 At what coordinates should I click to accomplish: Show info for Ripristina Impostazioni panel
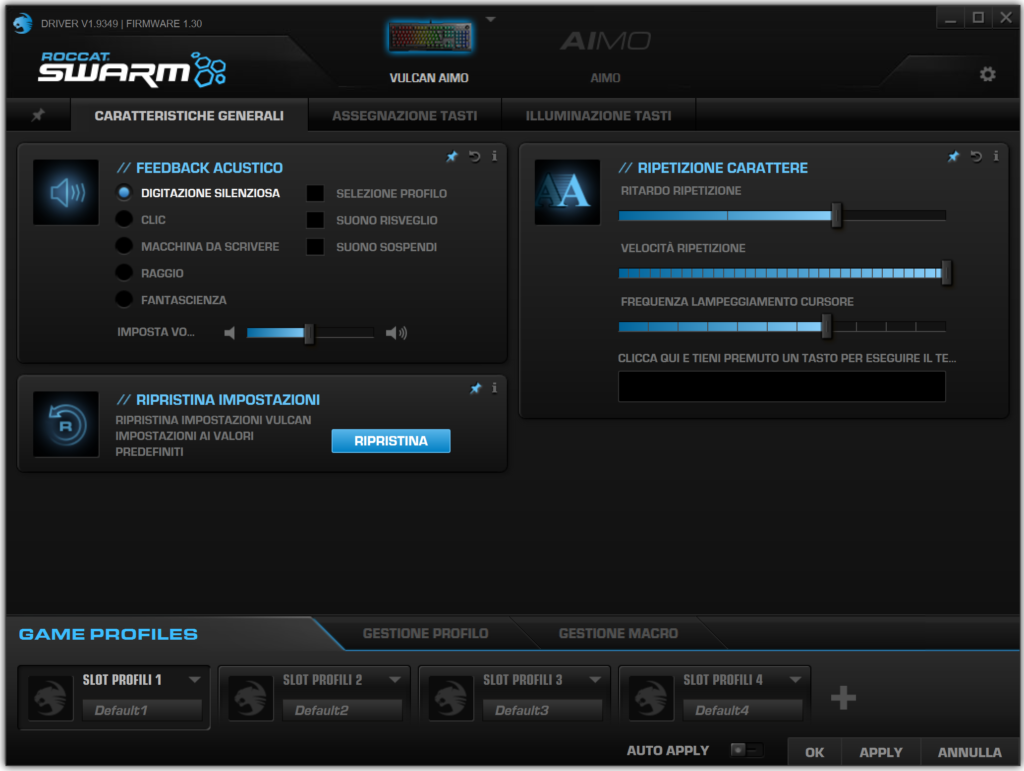[494, 388]
